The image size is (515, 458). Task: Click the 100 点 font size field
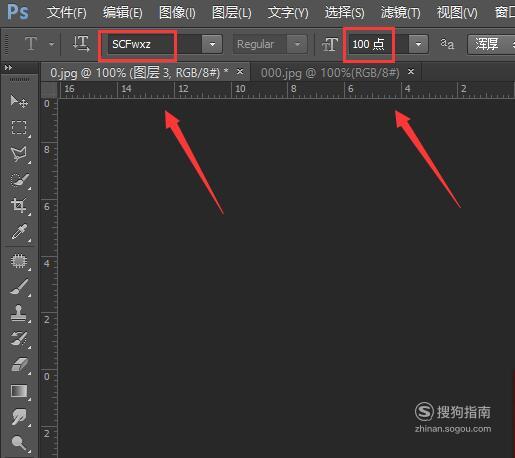point(369,44)
